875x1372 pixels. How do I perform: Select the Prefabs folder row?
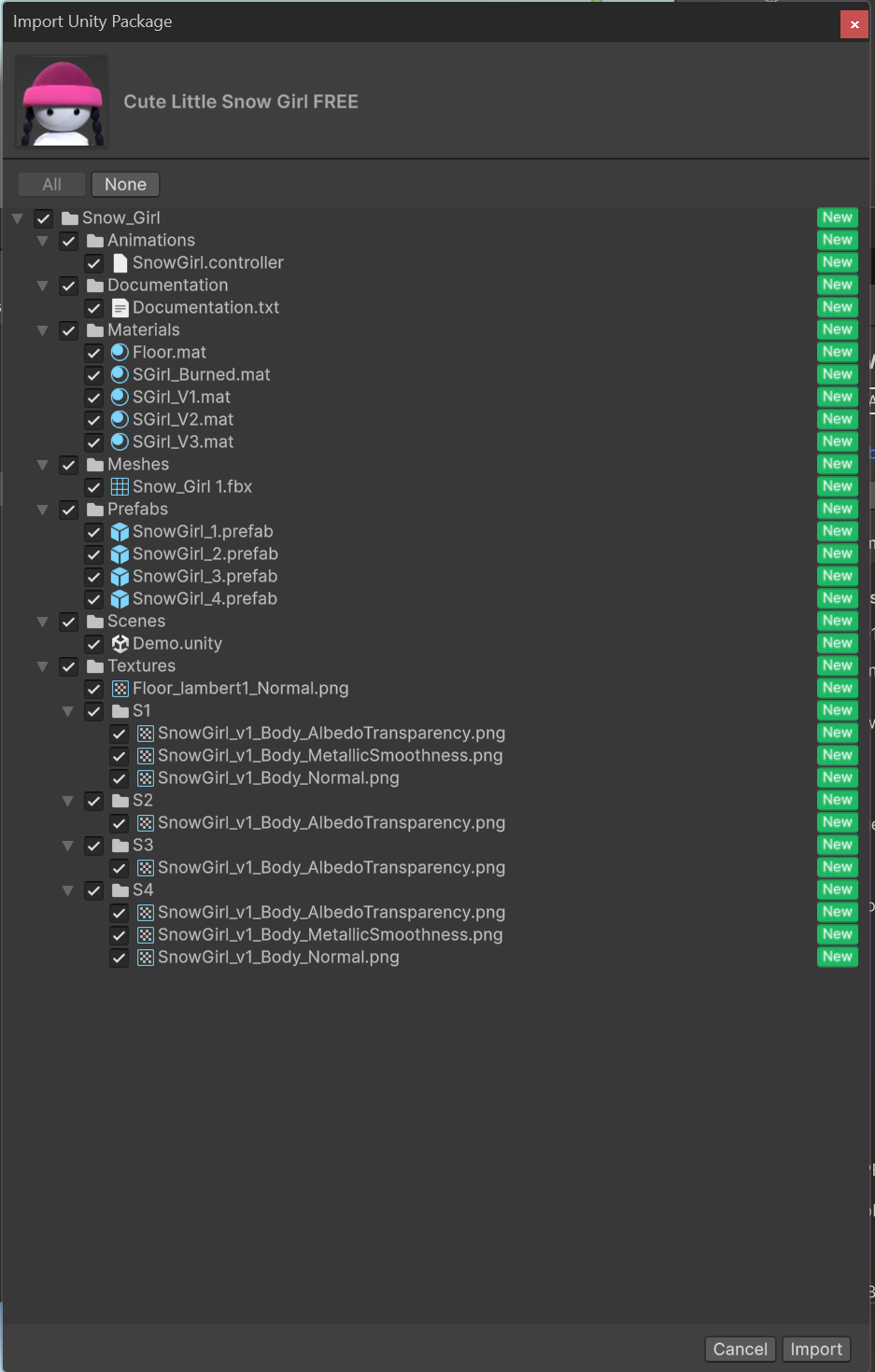(x=137, y=510)
